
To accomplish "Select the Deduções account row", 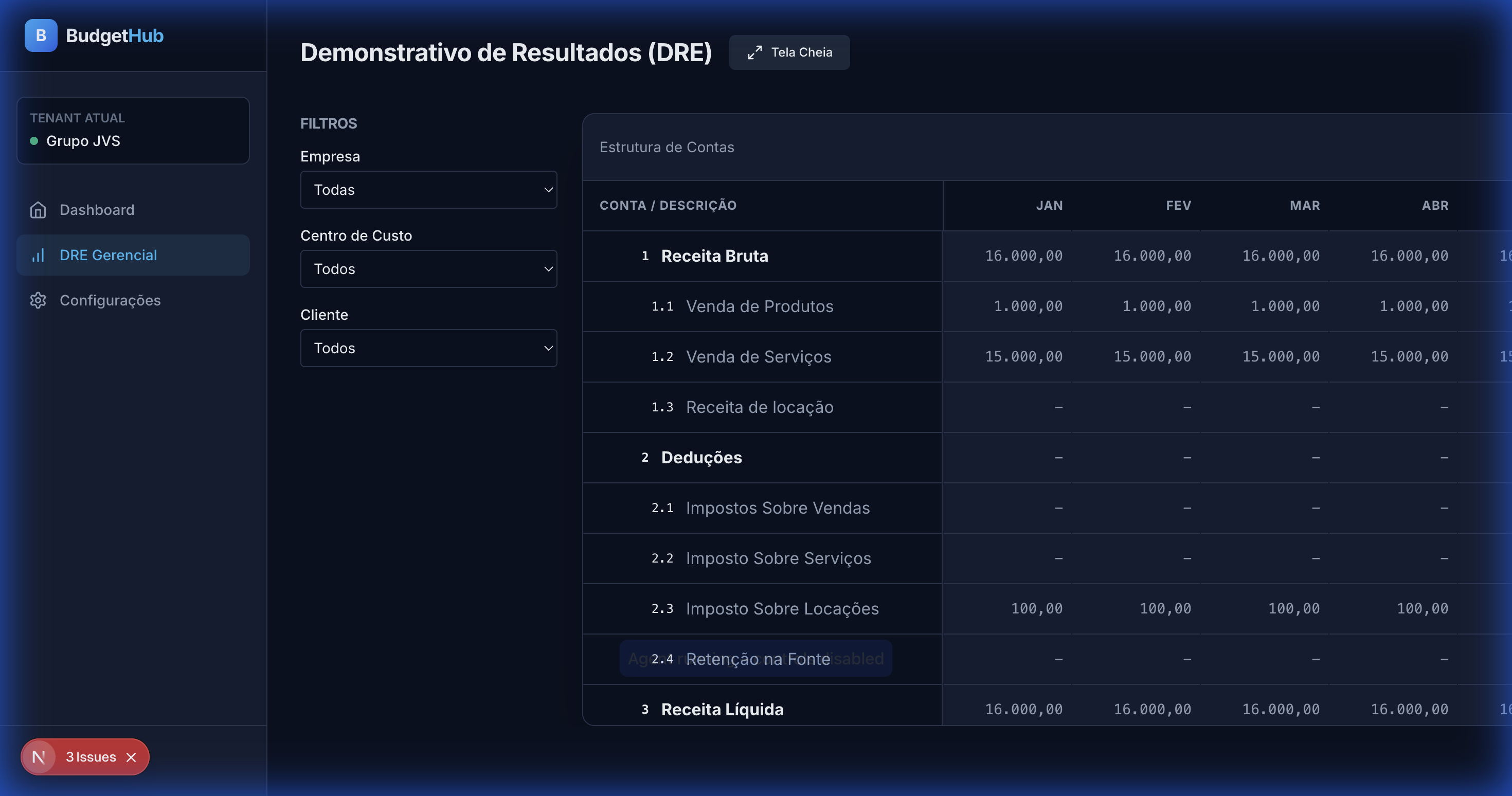I will pyautogui.click(x=701, y=458).
